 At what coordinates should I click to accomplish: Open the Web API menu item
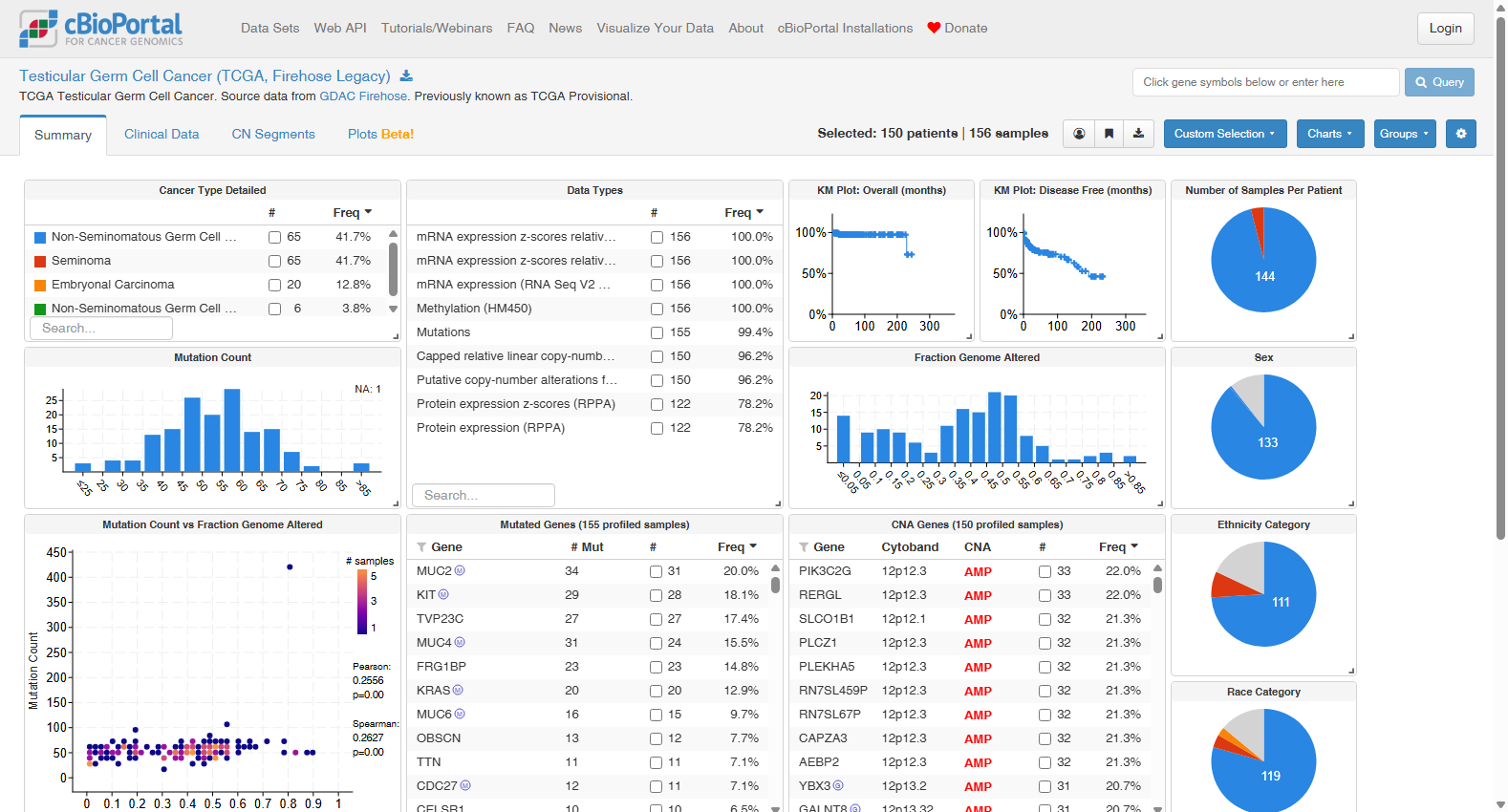point(340,29)
